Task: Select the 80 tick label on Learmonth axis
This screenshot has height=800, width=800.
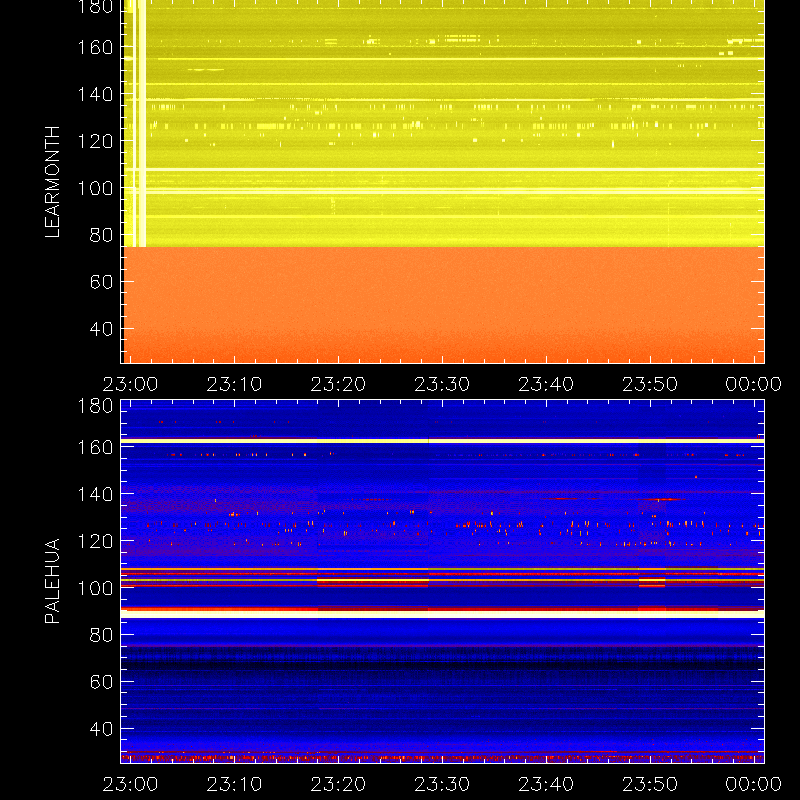Action: click(101, 235)
